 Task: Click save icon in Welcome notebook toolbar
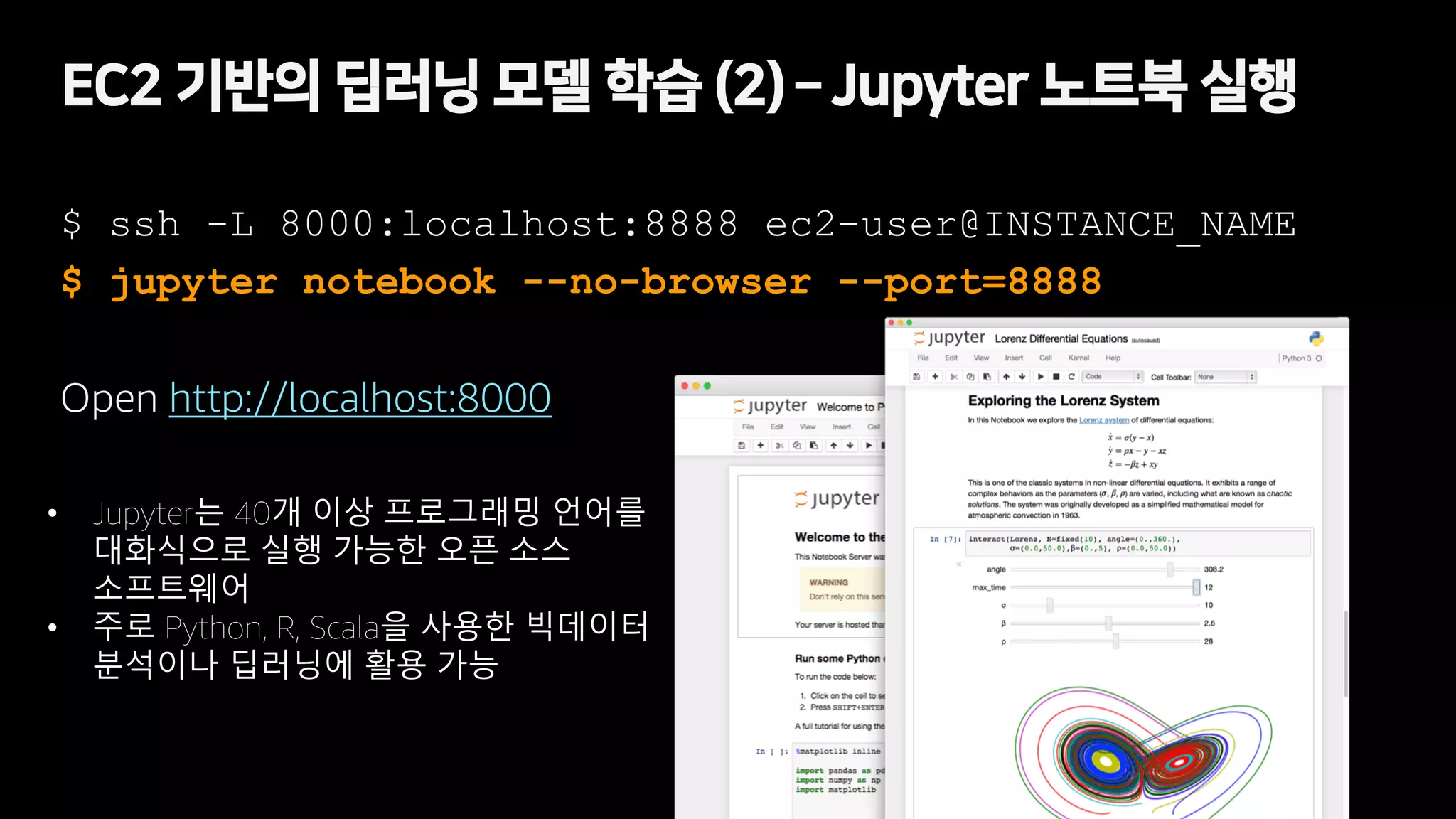click(x=742, y=446)
